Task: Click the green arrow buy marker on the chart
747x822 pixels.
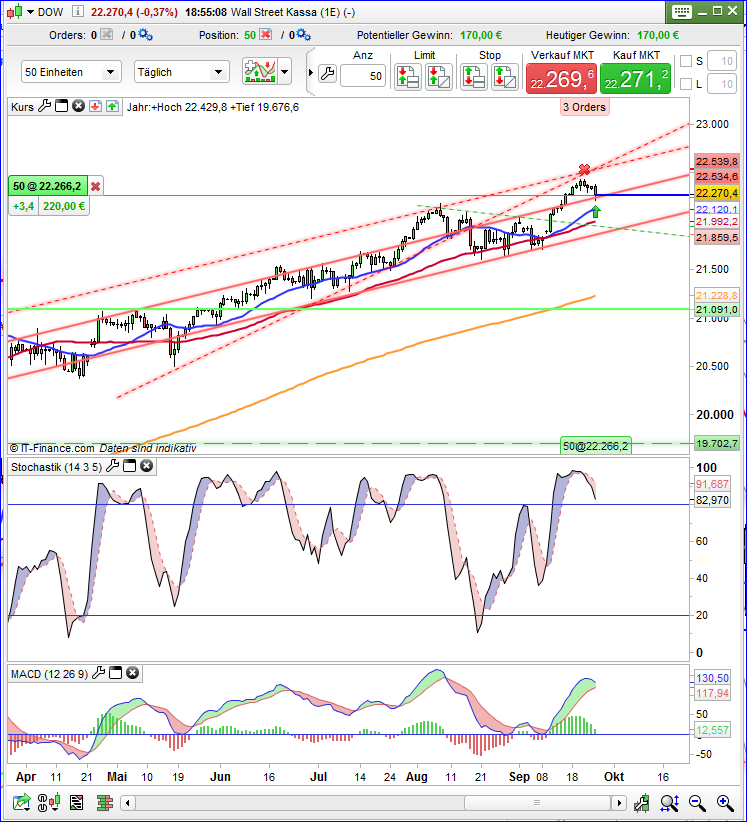Action: tap(596, 211)
